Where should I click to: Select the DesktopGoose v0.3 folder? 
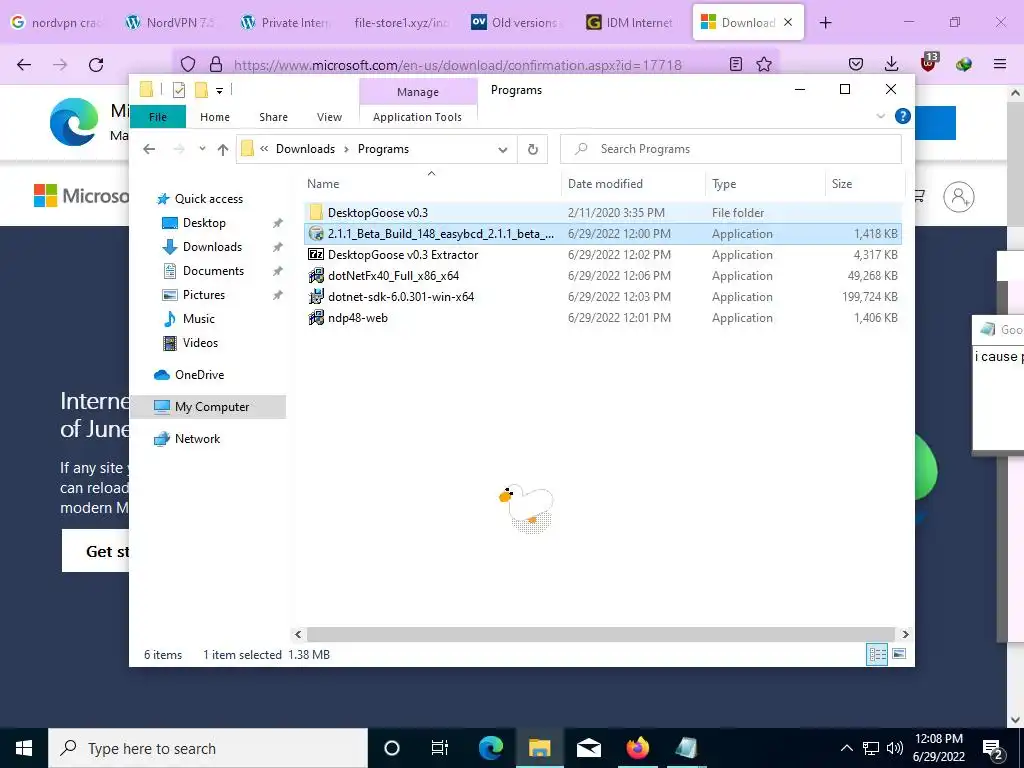click(x=602, y=213)
